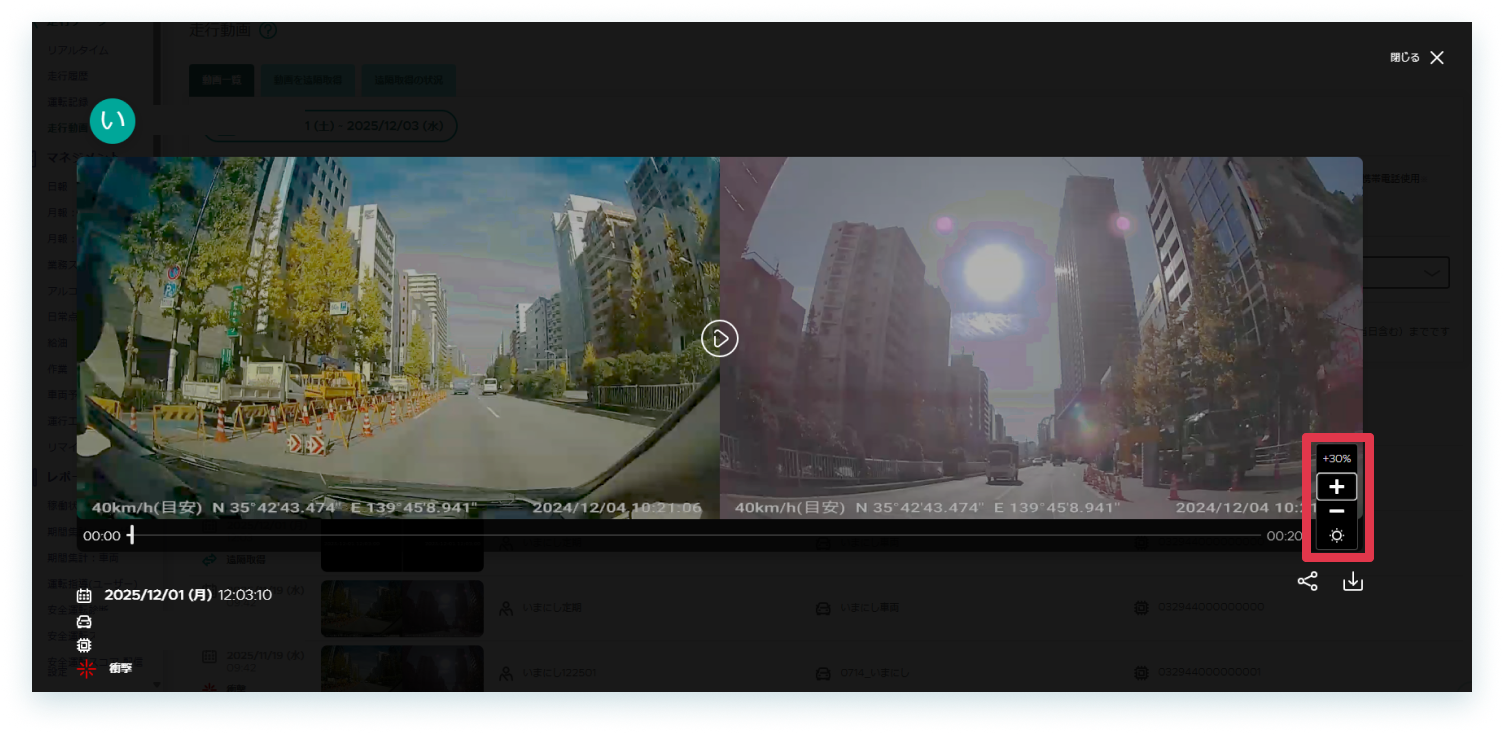Zoom out with the minus icon
1504x734 pixels.
(1336, 511)
